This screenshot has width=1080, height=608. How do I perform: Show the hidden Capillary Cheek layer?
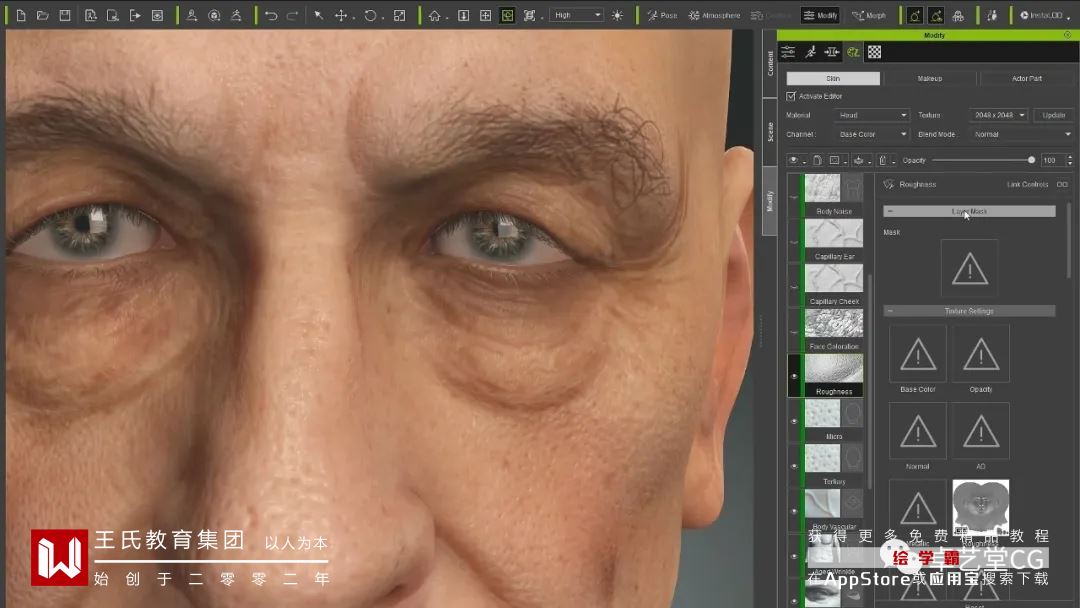point(794,286)
